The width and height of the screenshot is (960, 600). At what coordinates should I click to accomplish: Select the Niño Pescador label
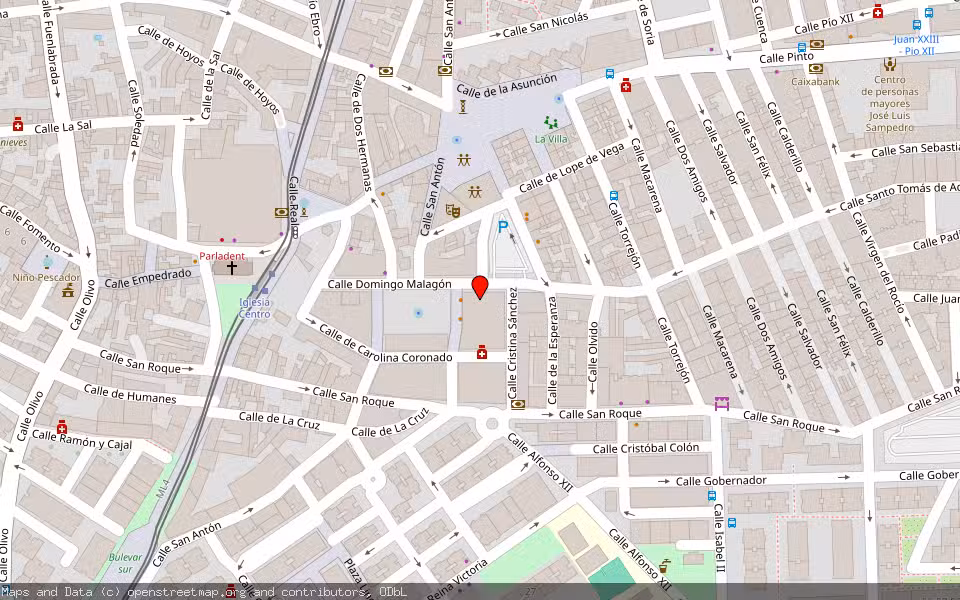(47, 277)
